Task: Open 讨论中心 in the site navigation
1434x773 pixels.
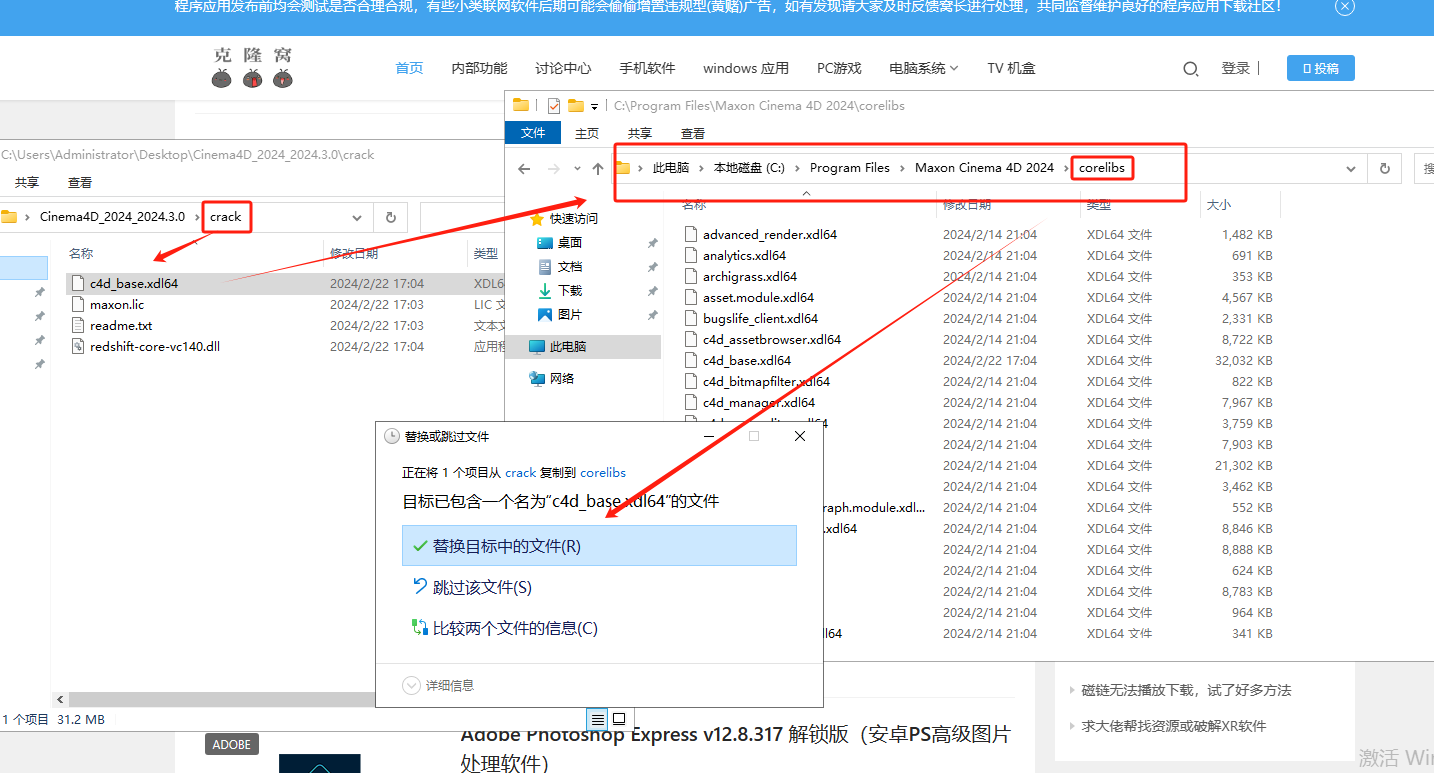Action: click(x=563, y=68)
